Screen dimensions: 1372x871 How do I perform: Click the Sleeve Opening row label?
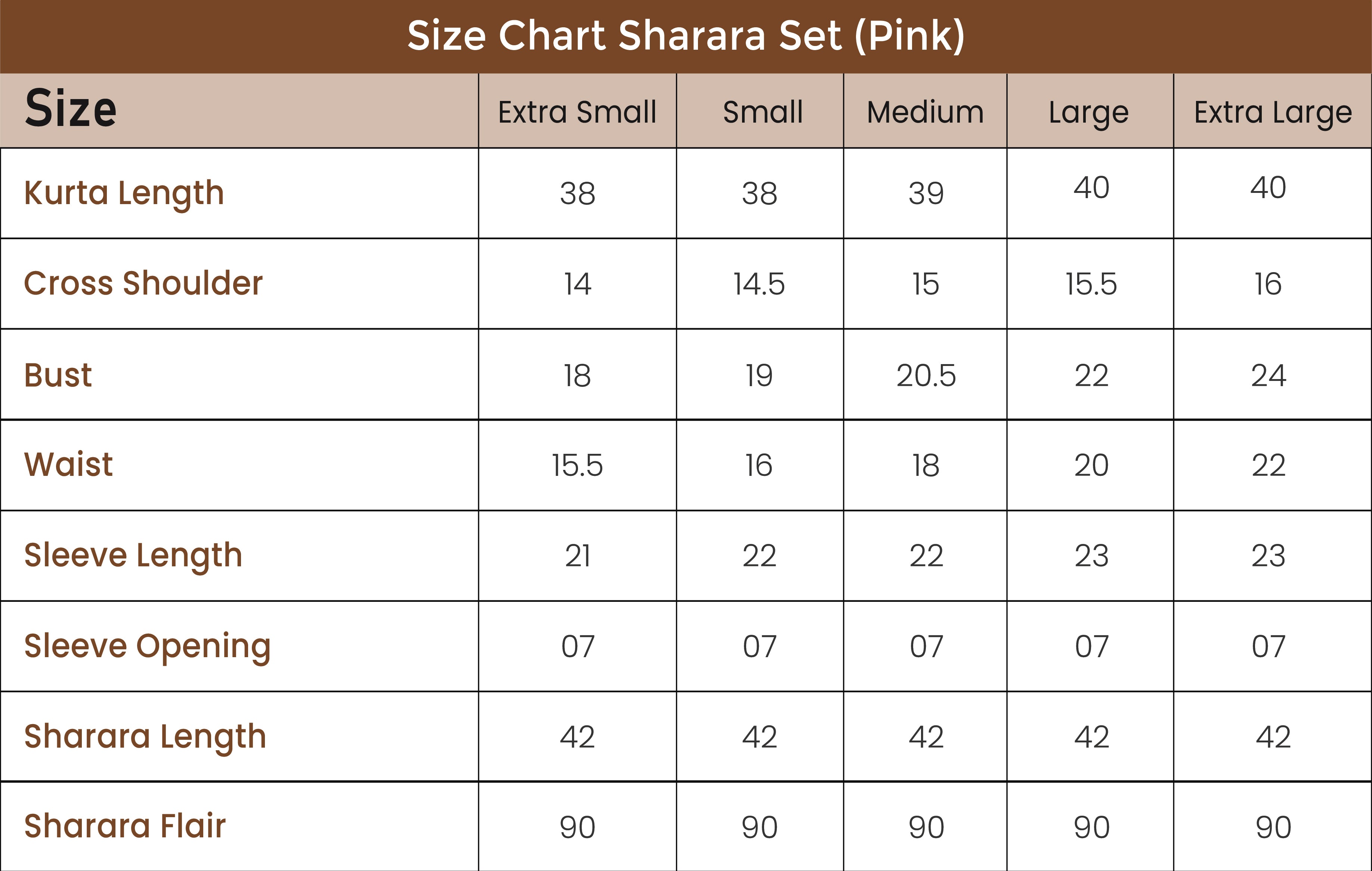(147, 646)
